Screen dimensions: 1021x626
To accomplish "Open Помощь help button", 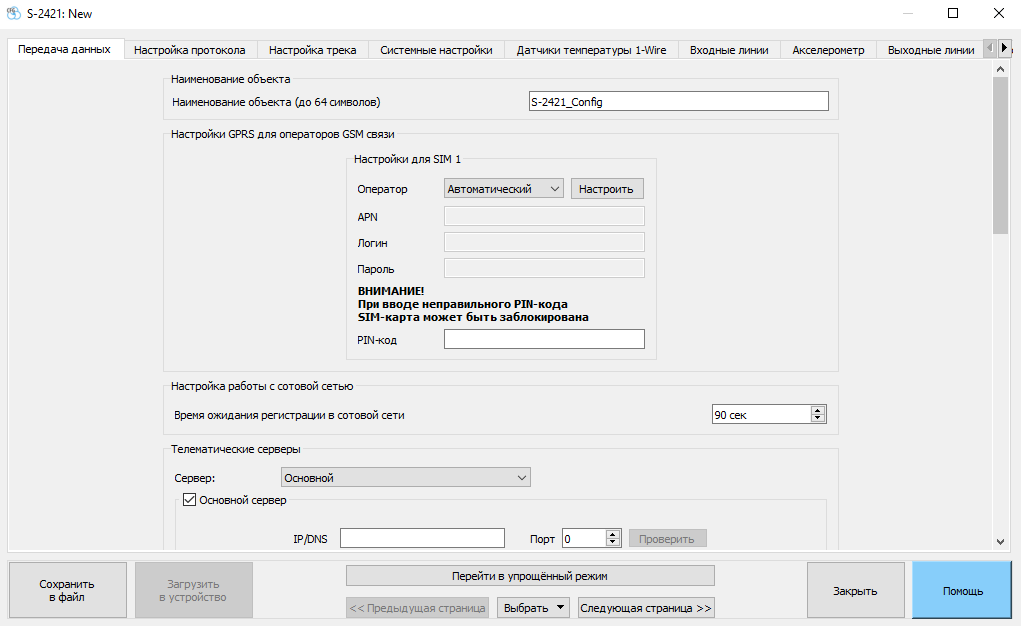I will point(962,591).
